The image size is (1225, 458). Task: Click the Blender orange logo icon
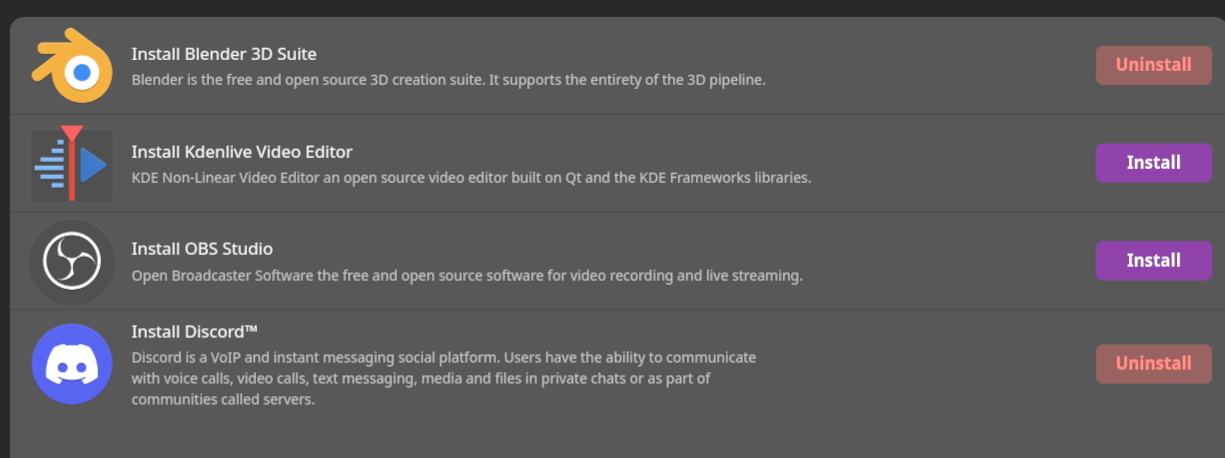71,64
